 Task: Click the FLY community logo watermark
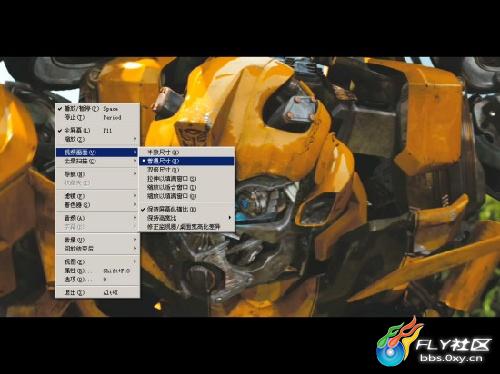433,342
